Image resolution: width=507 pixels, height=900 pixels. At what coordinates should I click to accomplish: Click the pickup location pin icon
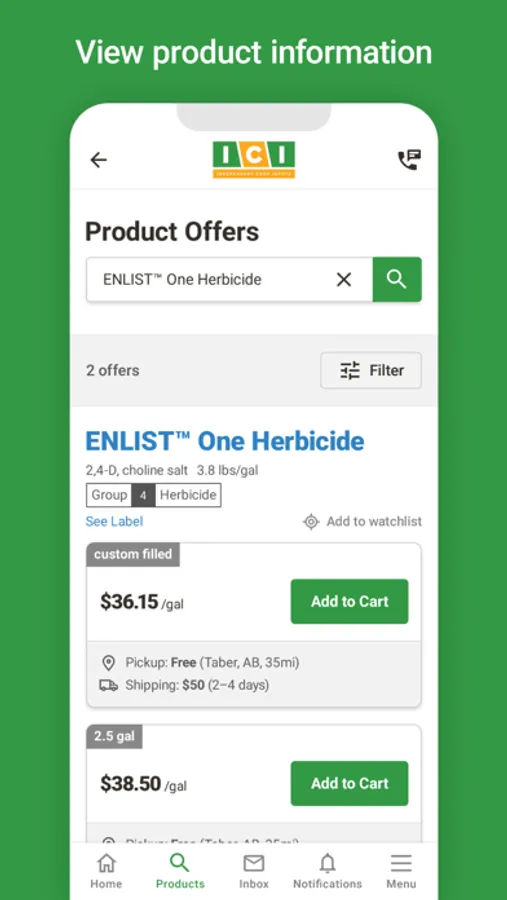[109, 663]
